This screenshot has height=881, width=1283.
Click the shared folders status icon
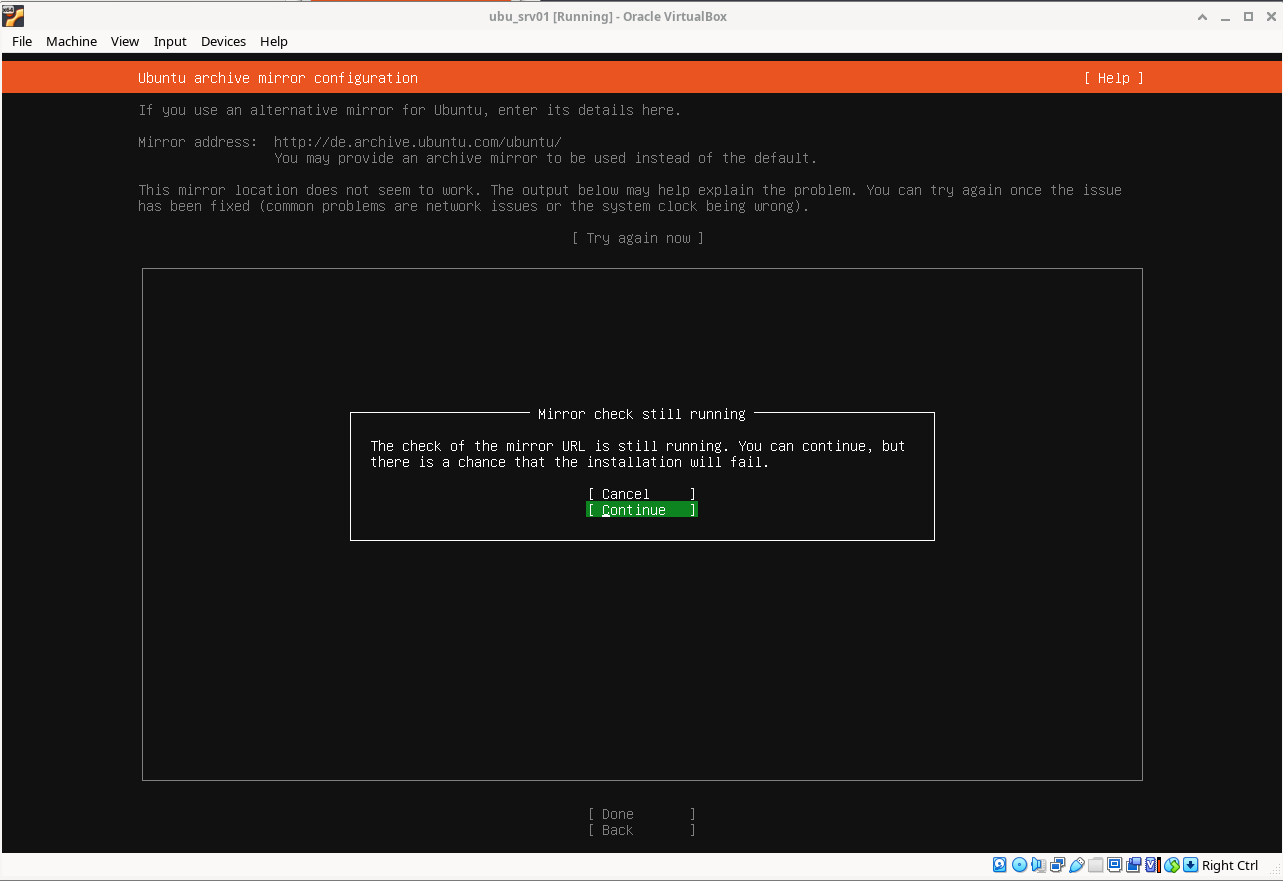[x=1096, y=865]
